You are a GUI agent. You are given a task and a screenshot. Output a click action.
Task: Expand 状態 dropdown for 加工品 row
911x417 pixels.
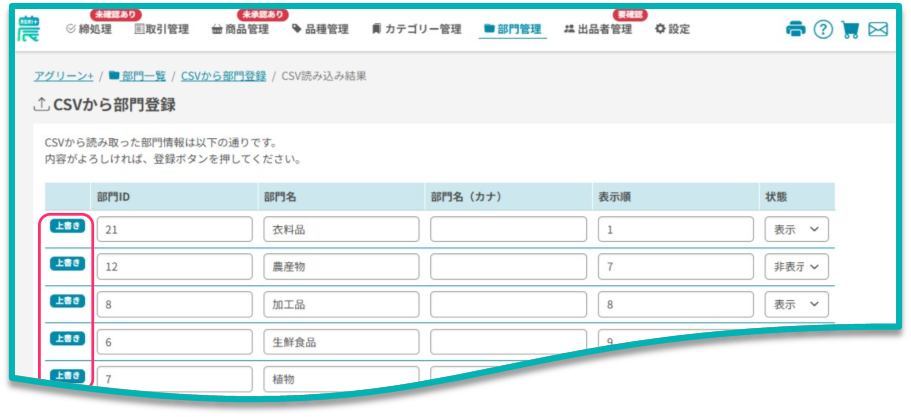click(796, 304)
